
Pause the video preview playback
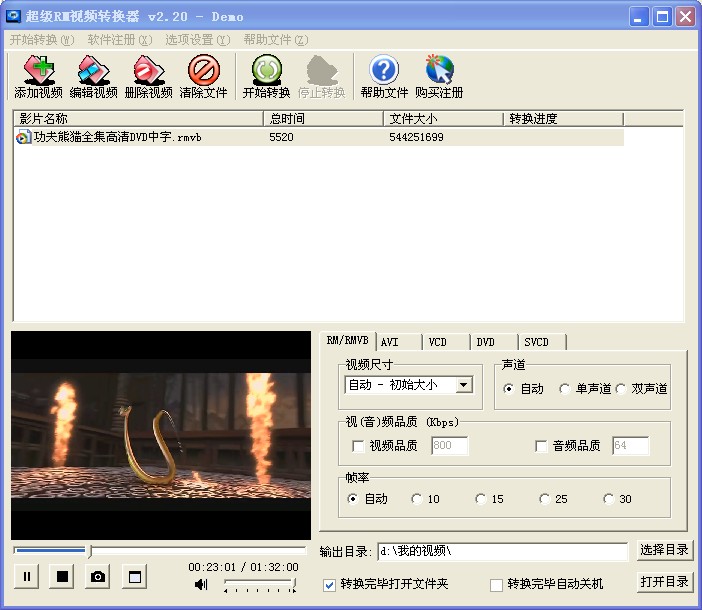27,576
